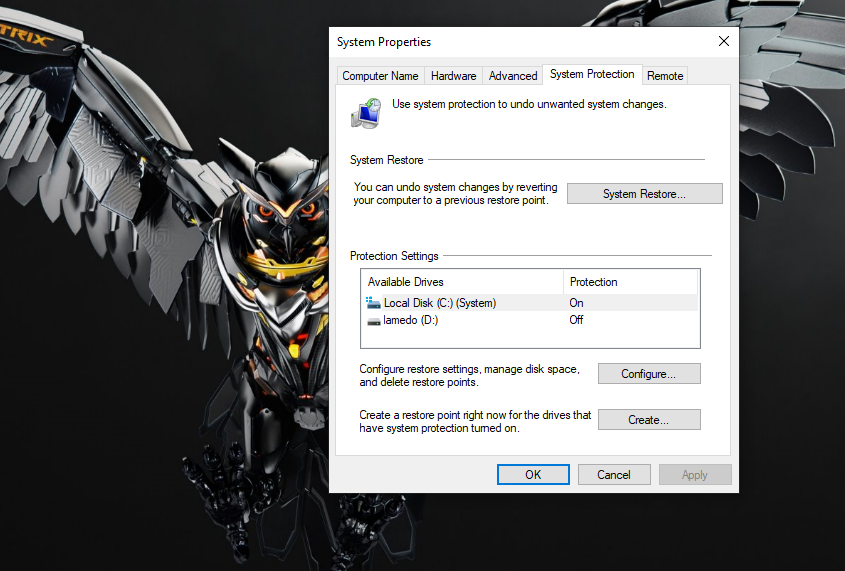
Task: Click the Local Disk (C:) drive icon
Action: coord(373,303)
